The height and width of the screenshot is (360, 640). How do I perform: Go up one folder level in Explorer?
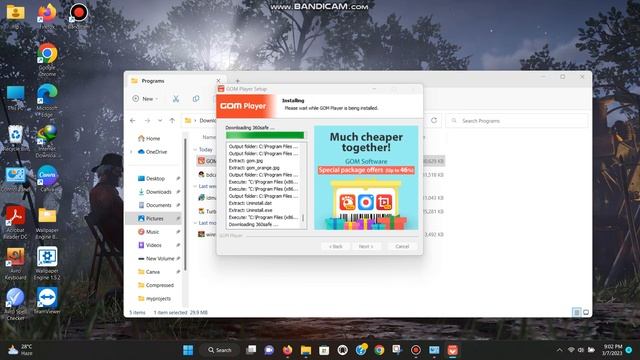coord(172,120)
